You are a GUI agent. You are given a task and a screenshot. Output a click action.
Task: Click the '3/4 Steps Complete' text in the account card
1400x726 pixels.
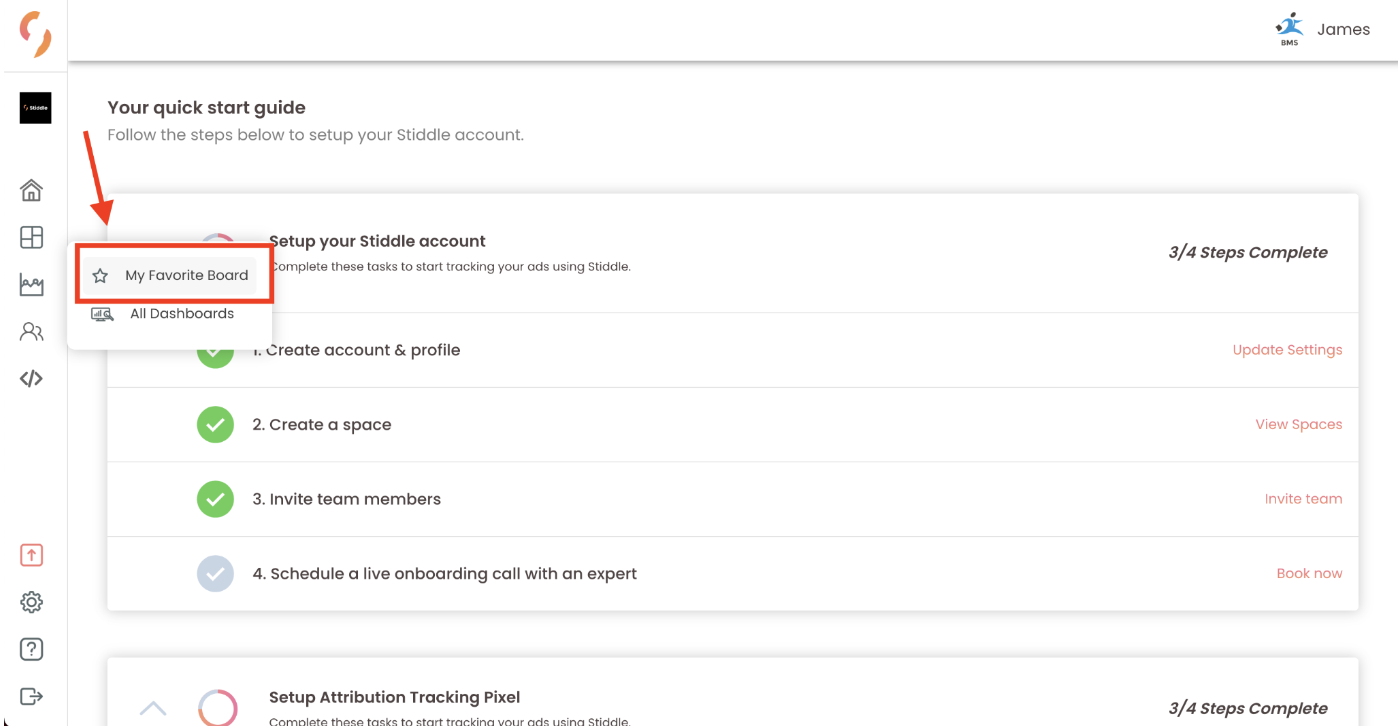[x=1248, y=252]
